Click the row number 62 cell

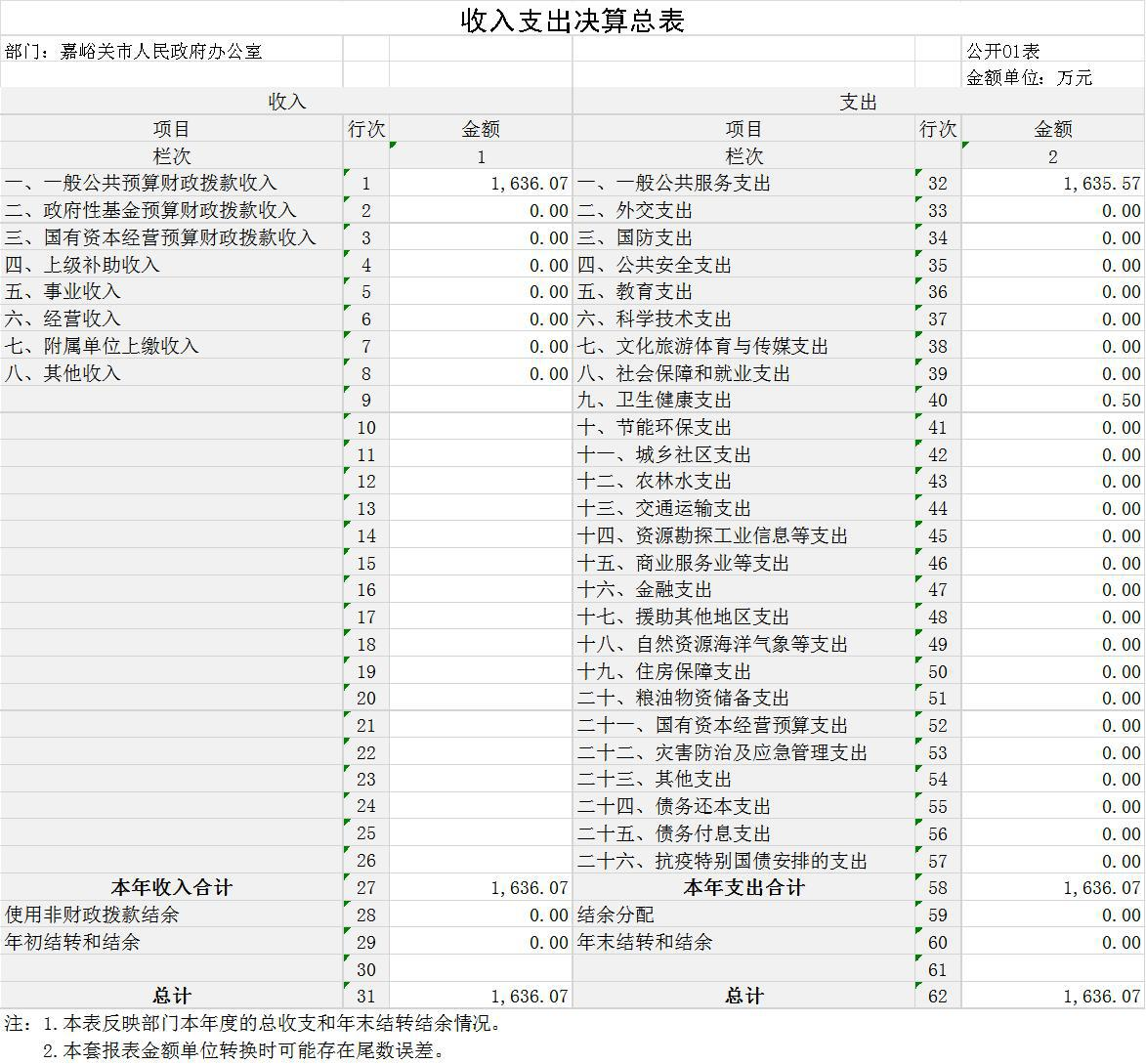(938, 996)
